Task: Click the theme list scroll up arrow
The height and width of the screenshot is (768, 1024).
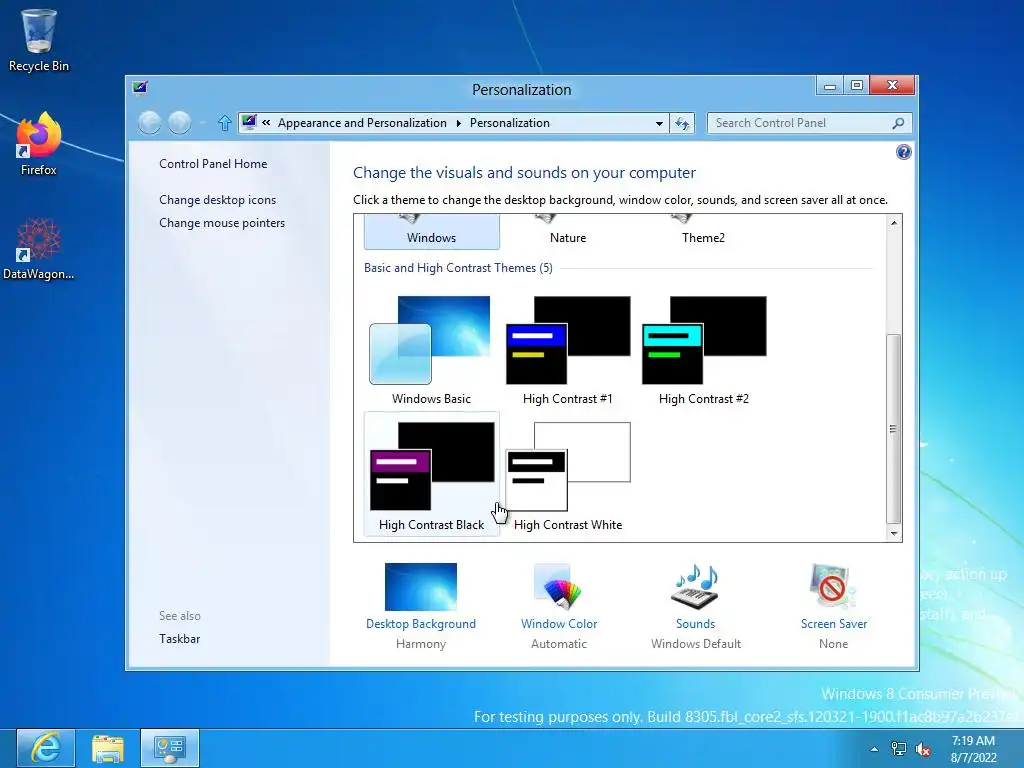Action: [893, 223]
